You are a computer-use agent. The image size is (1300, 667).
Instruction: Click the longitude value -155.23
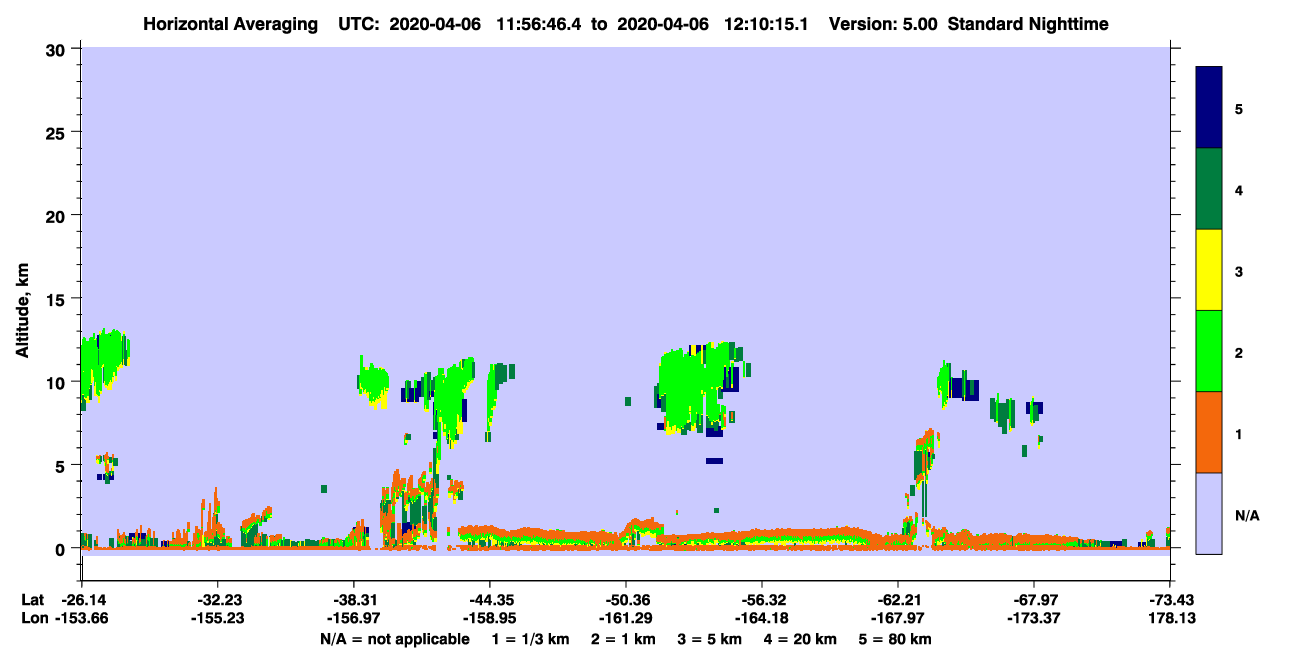[x=217, y=619]
